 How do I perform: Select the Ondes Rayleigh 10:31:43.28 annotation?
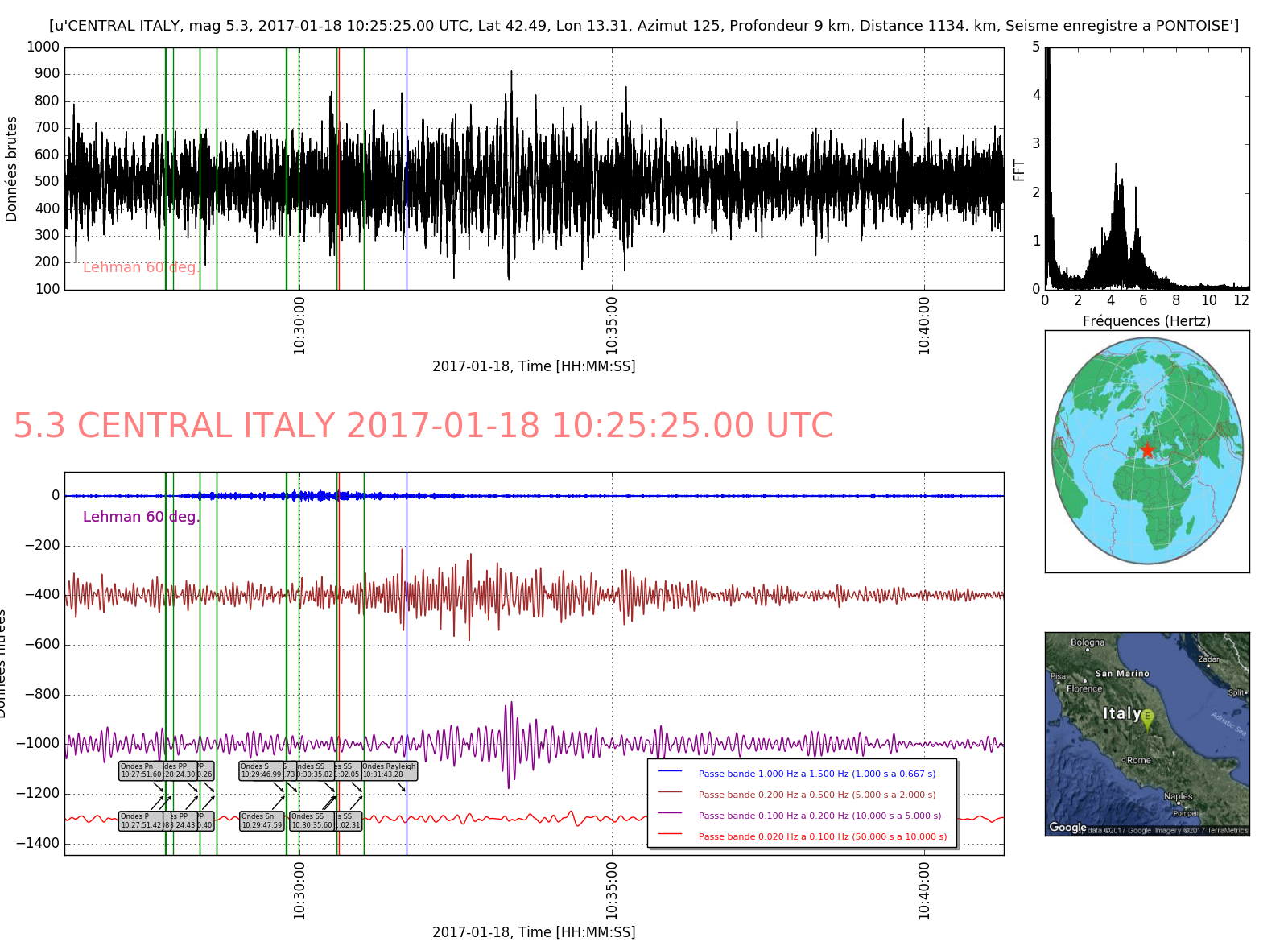coord(389,770)
